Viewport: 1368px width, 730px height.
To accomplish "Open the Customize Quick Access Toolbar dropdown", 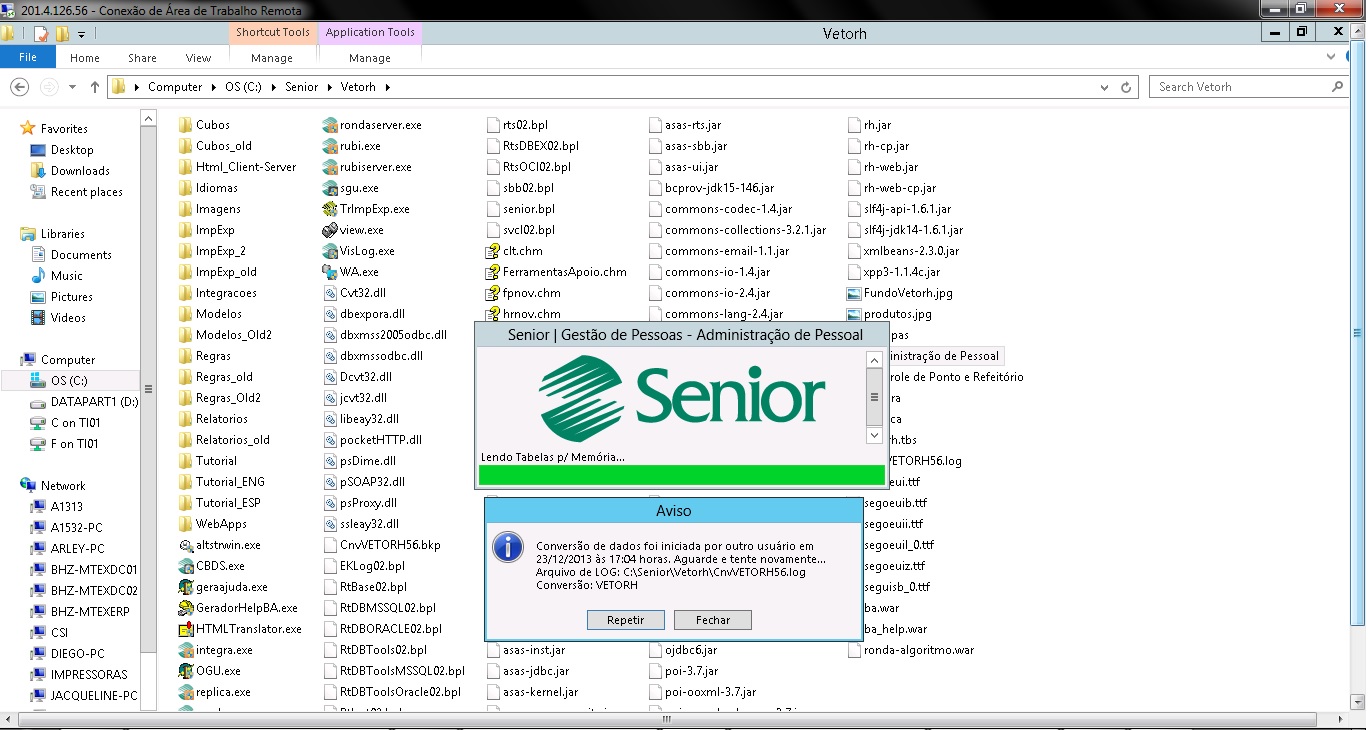I will click(x=82, y=34).
